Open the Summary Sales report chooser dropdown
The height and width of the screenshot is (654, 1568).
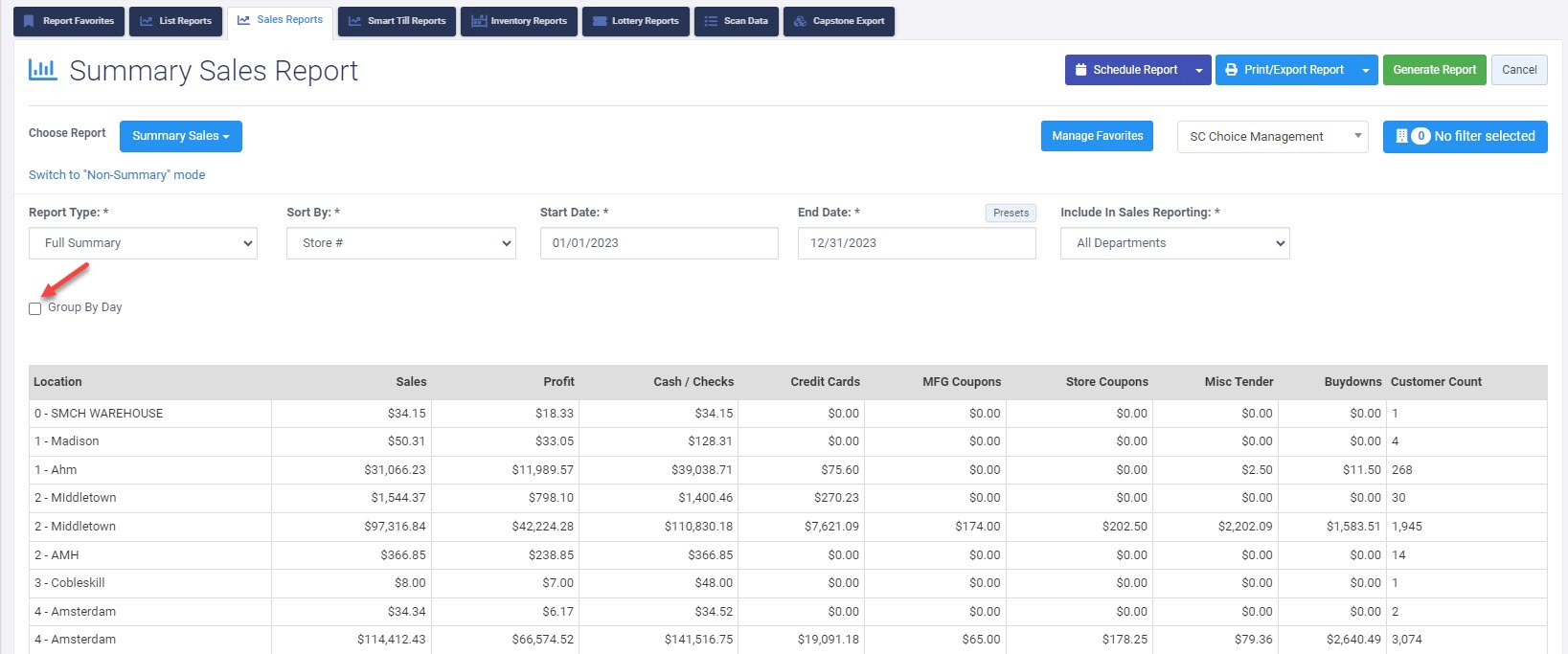coord(181,136)
